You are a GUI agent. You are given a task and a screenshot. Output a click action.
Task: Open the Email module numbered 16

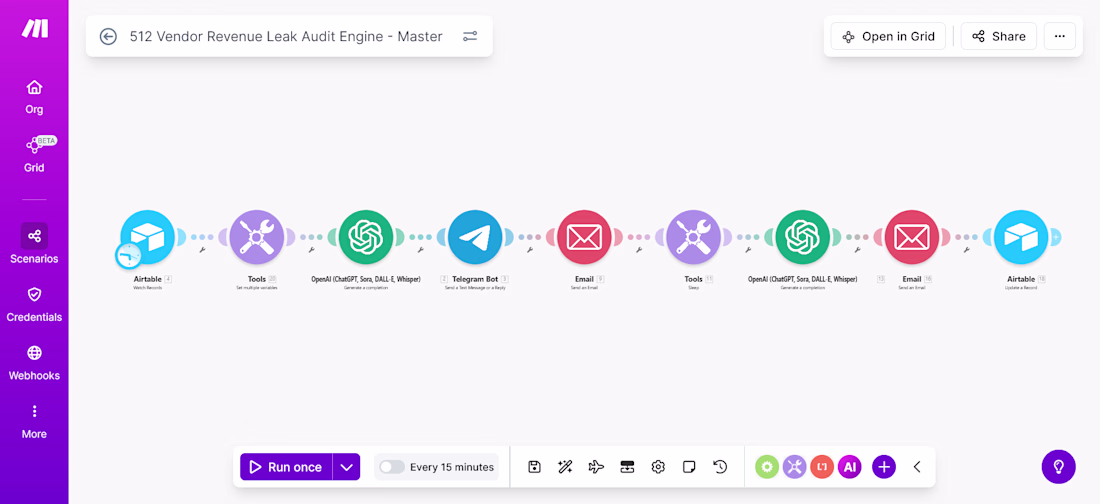coord(911,237)
